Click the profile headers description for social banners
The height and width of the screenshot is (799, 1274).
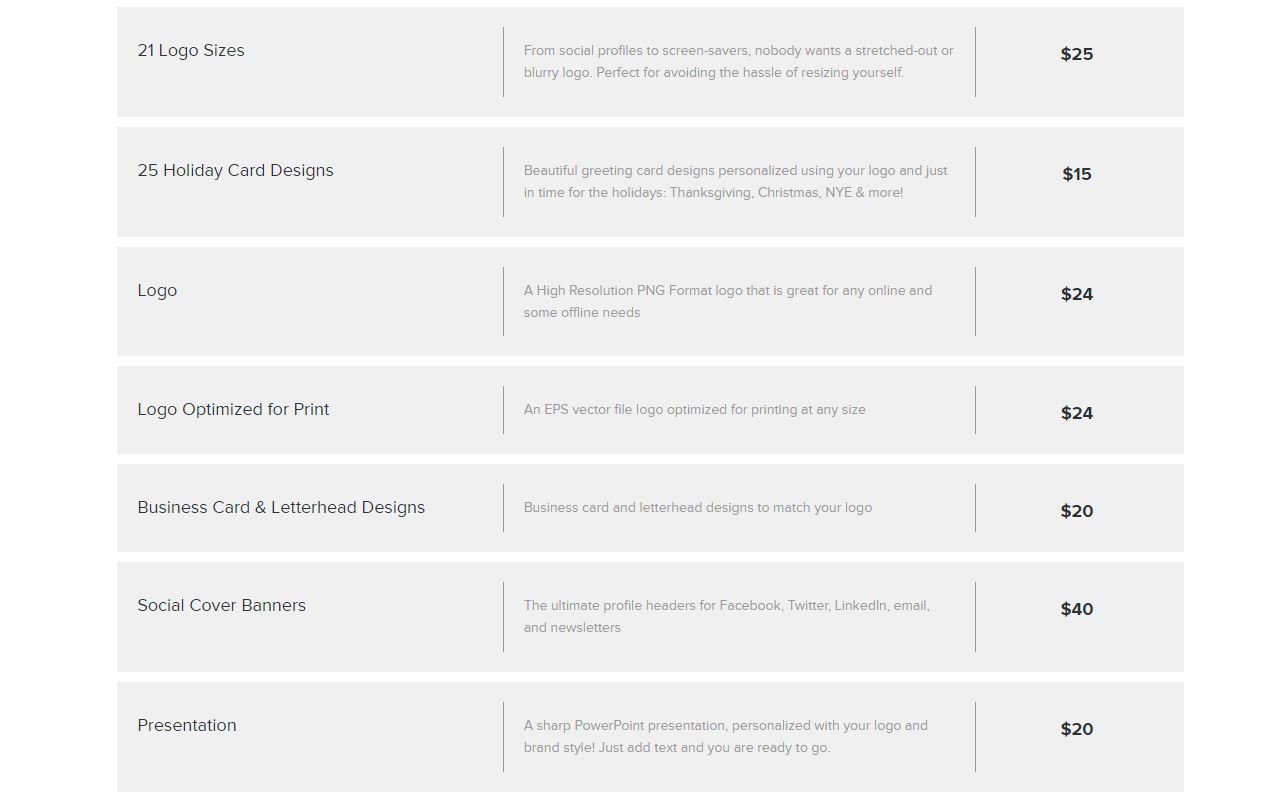pyautogui.click(x=726, y=616)
